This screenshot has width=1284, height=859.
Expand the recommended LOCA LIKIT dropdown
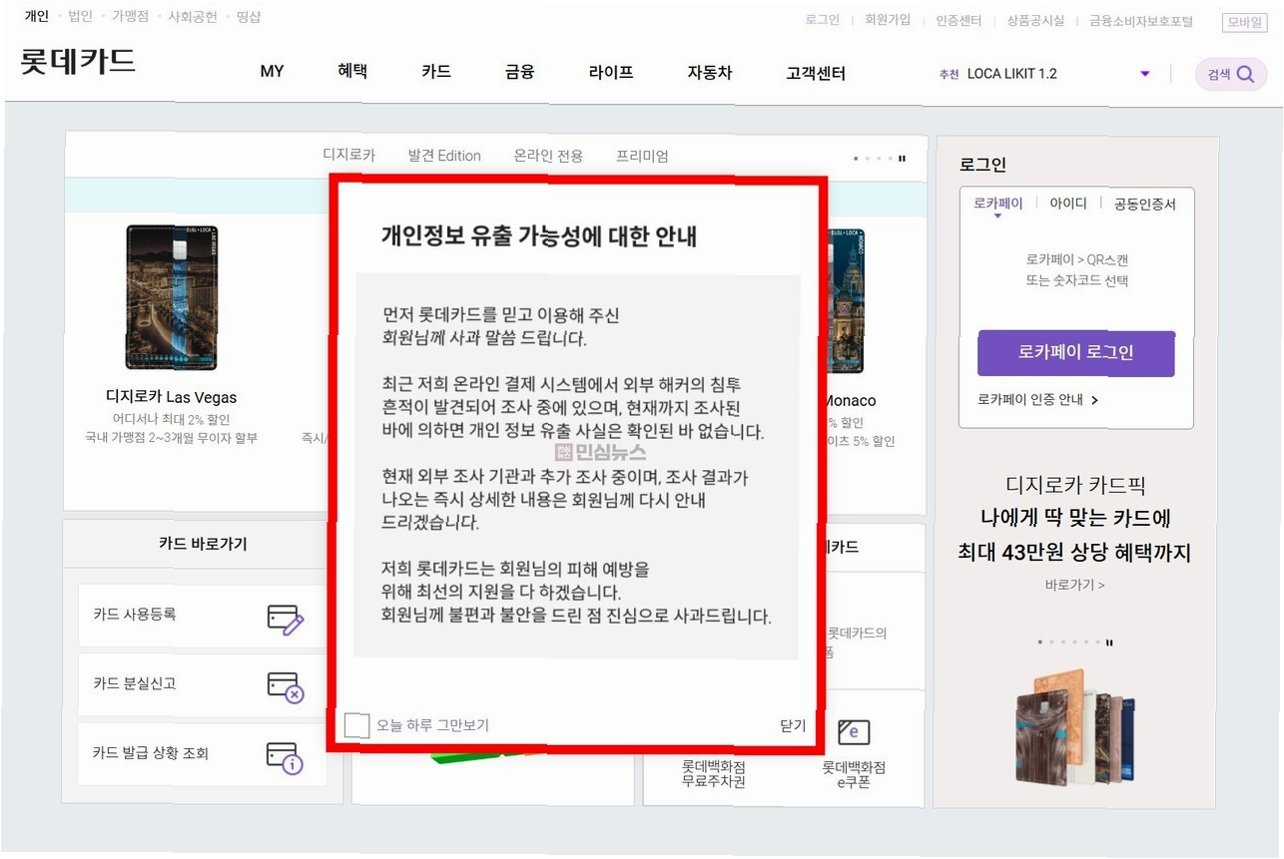pos(1145,74)
